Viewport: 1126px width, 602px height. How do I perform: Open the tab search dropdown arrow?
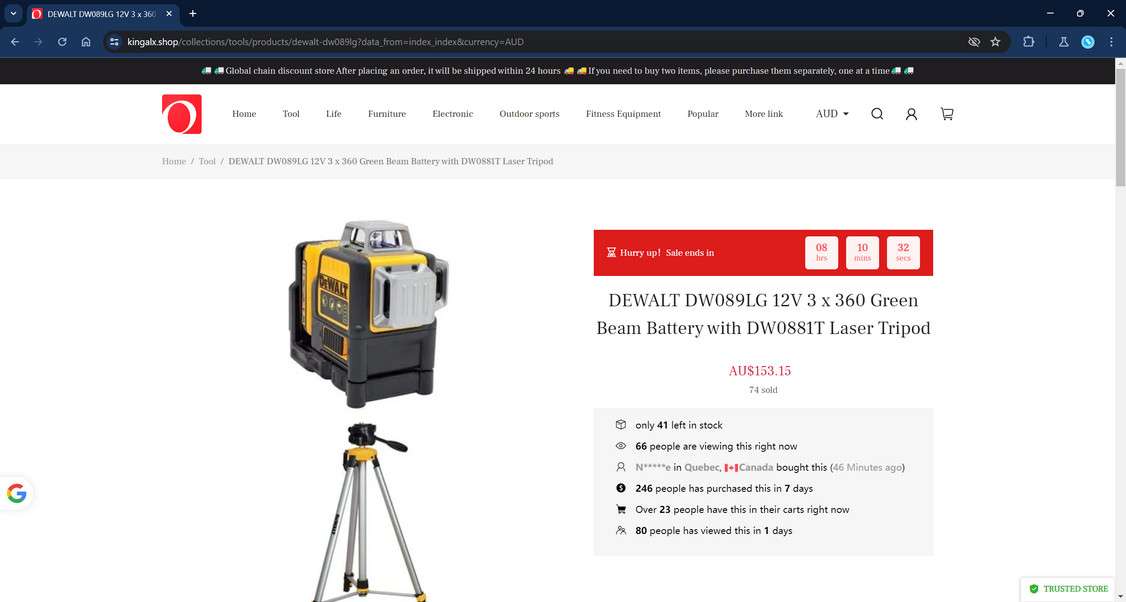pos(13,14)
